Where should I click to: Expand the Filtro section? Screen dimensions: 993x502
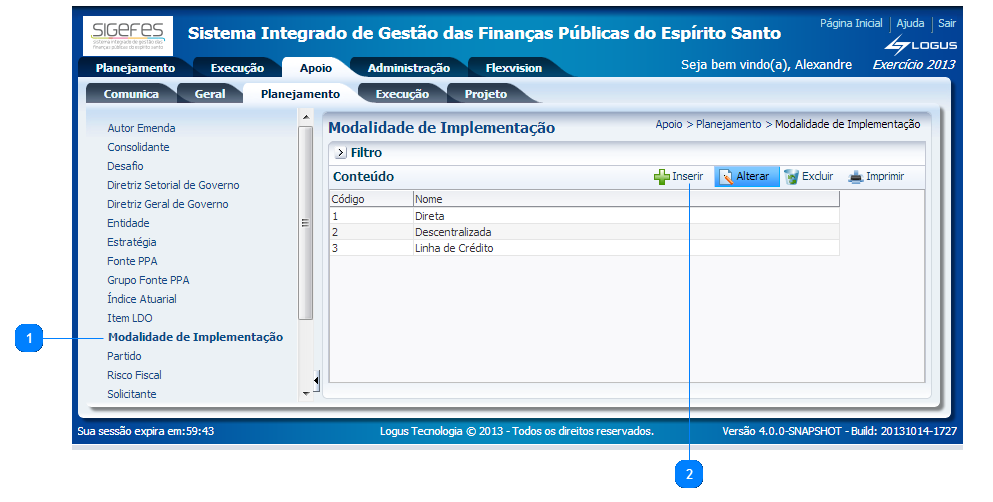coord(340,153)
